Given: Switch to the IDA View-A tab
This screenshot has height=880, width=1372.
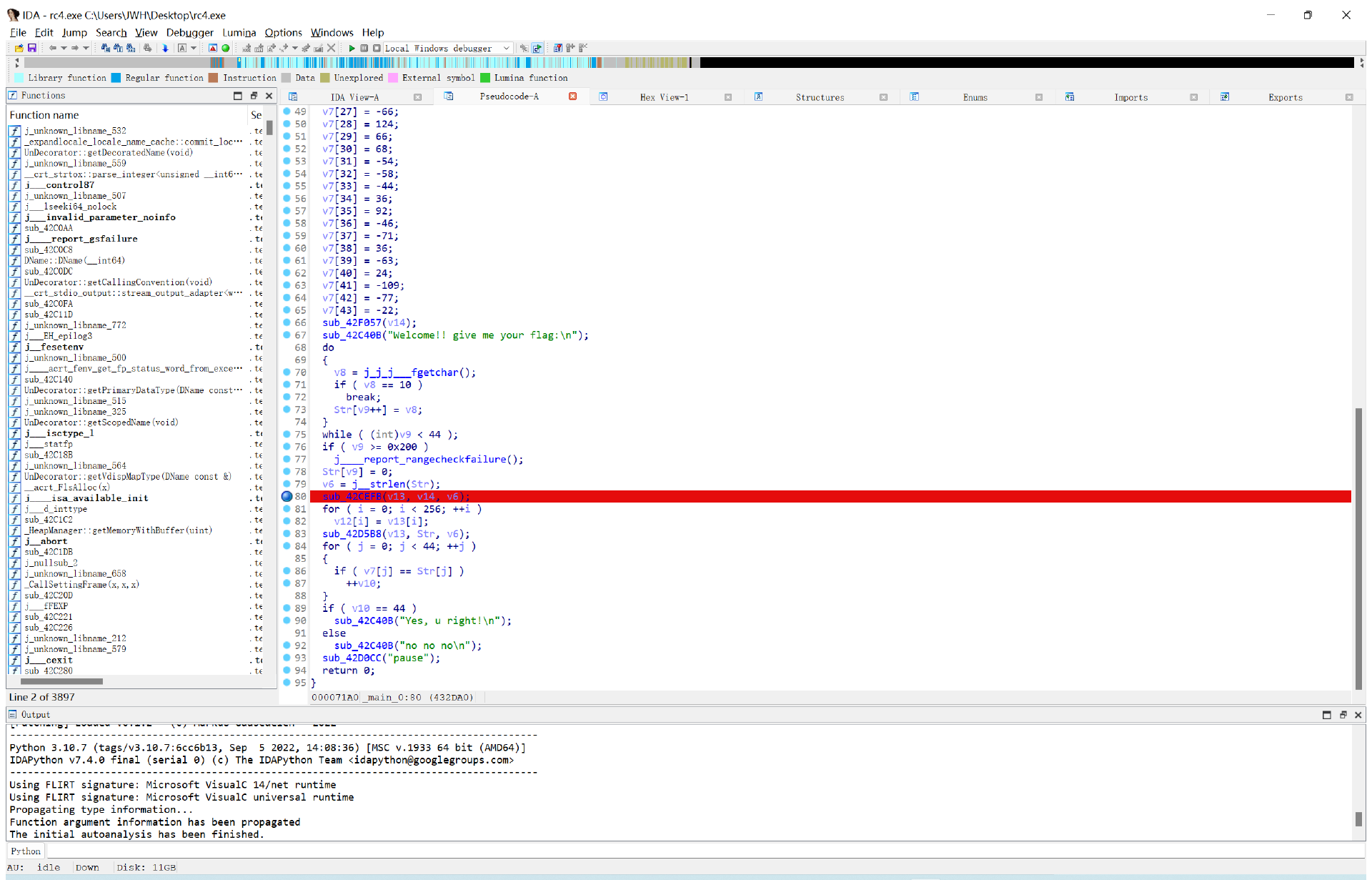Looking at the screenshot, I should pyautogui.click(x=354, y=97).
